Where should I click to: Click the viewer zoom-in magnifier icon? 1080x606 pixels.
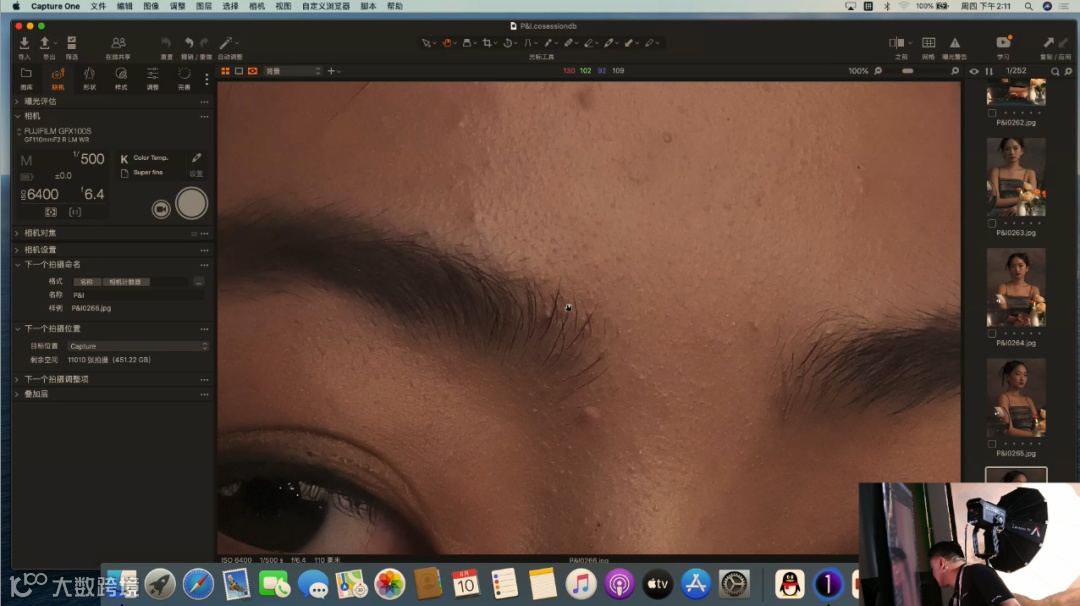955,71
